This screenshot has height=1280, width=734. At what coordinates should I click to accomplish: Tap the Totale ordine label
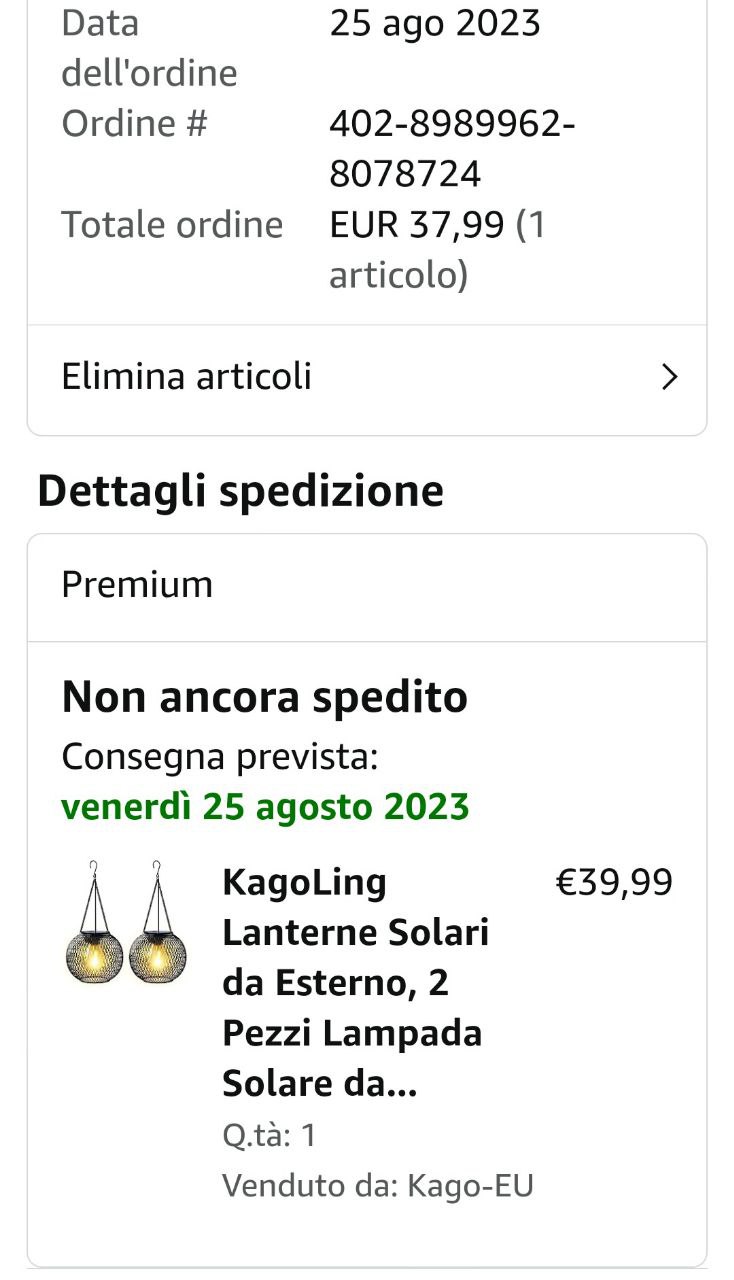tap(173, 224)
